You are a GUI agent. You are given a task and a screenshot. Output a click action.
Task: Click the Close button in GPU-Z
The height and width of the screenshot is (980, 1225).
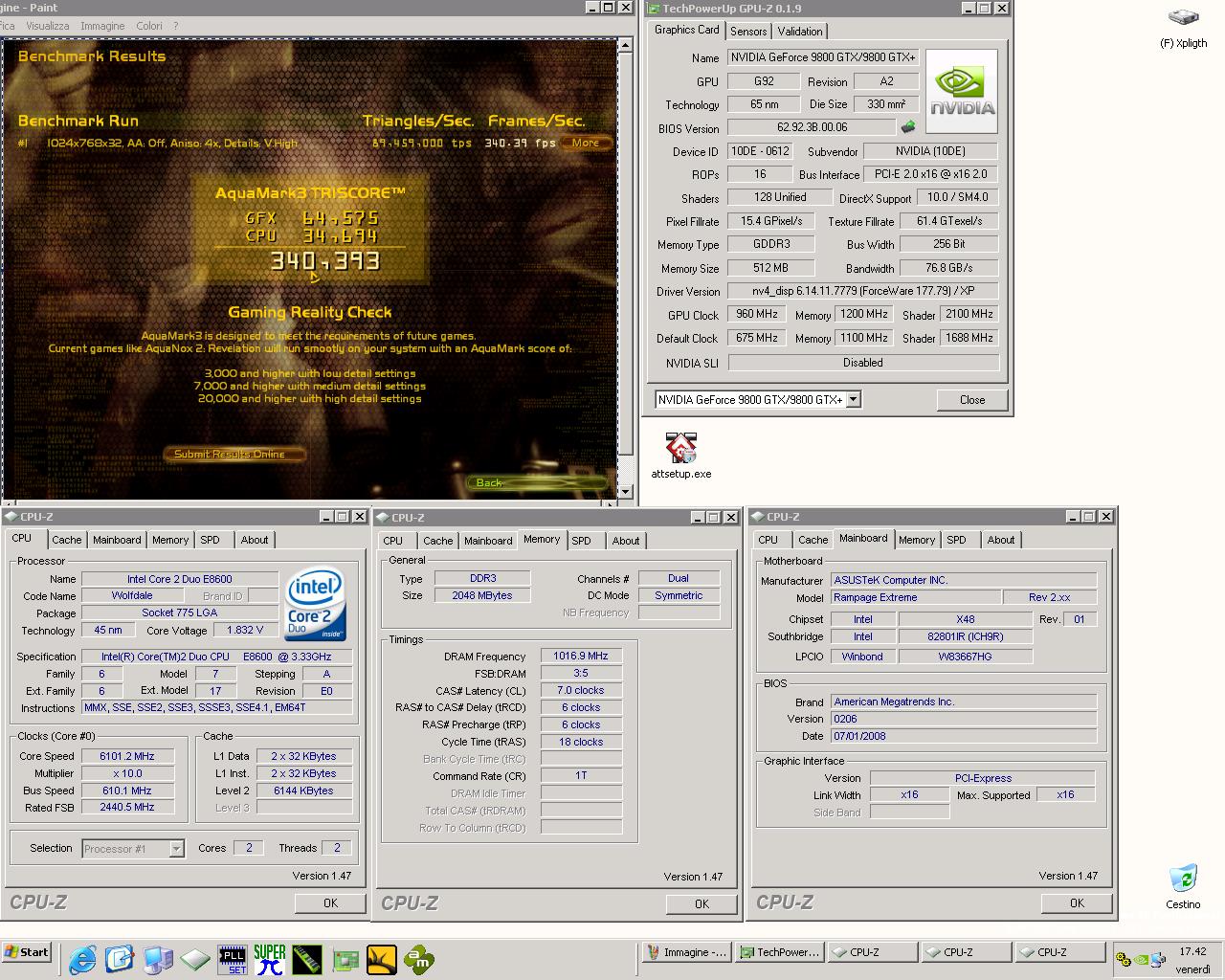972,400
